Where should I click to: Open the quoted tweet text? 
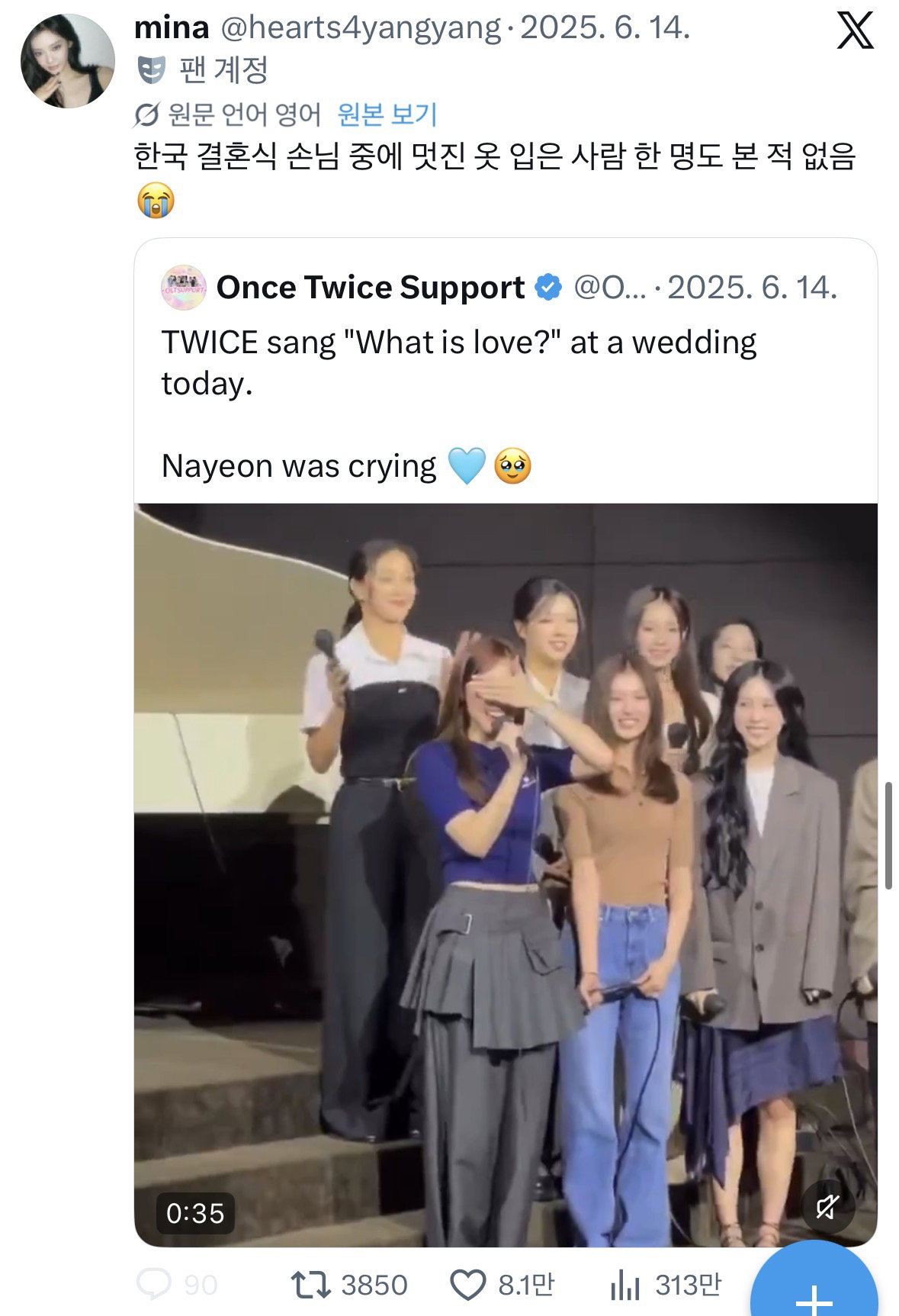pos(459,404)
